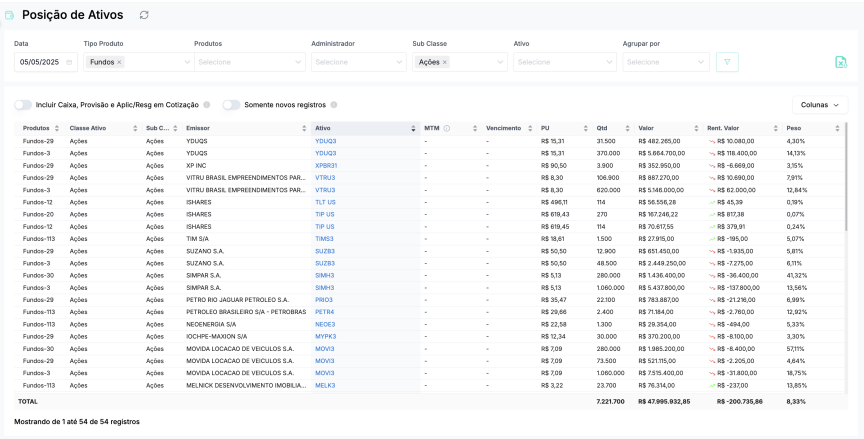
Task: Sort by Peso column arrows
Action: coord(838,128)
